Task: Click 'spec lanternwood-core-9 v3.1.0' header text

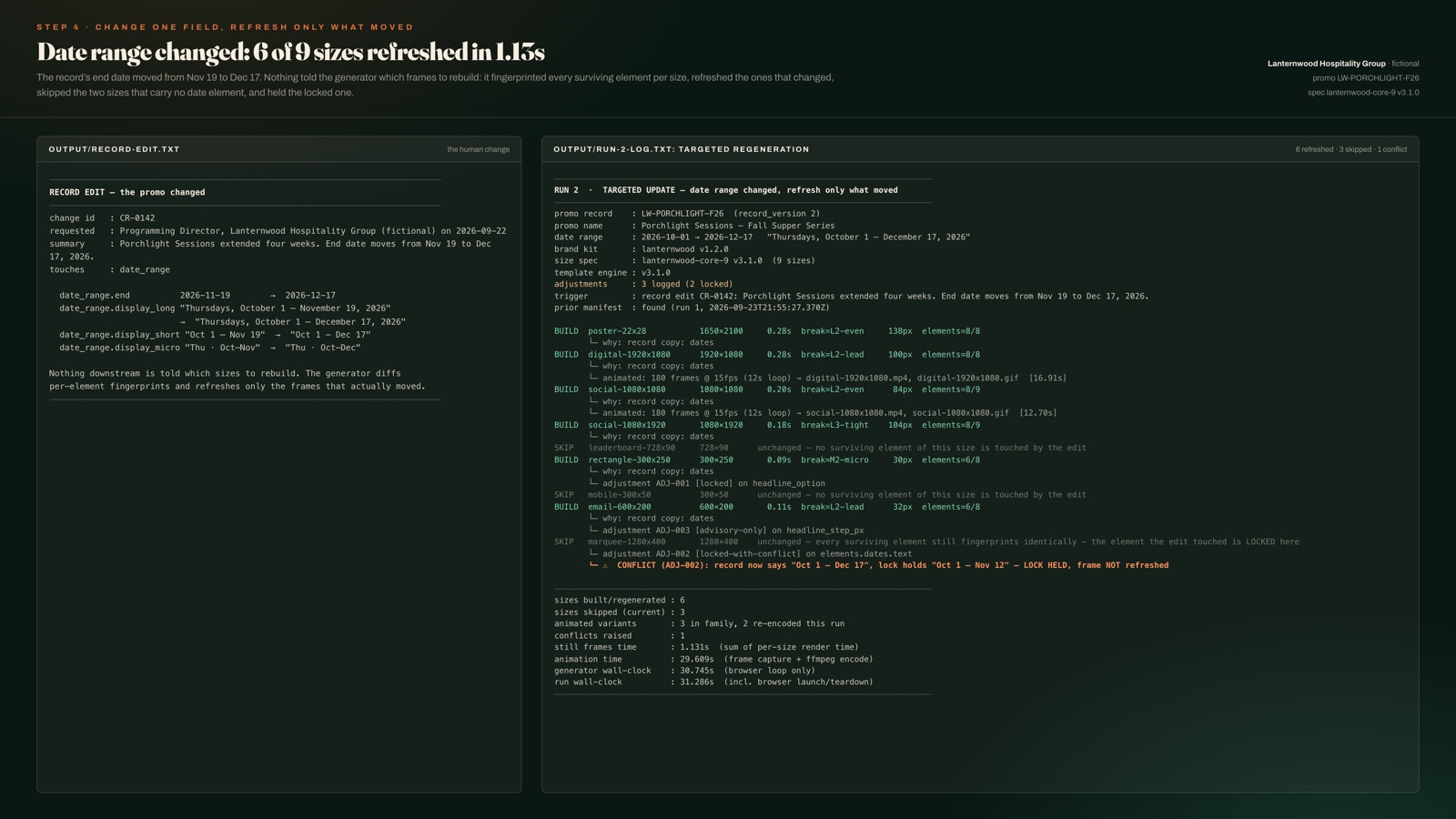Action: pos(1363,93)
